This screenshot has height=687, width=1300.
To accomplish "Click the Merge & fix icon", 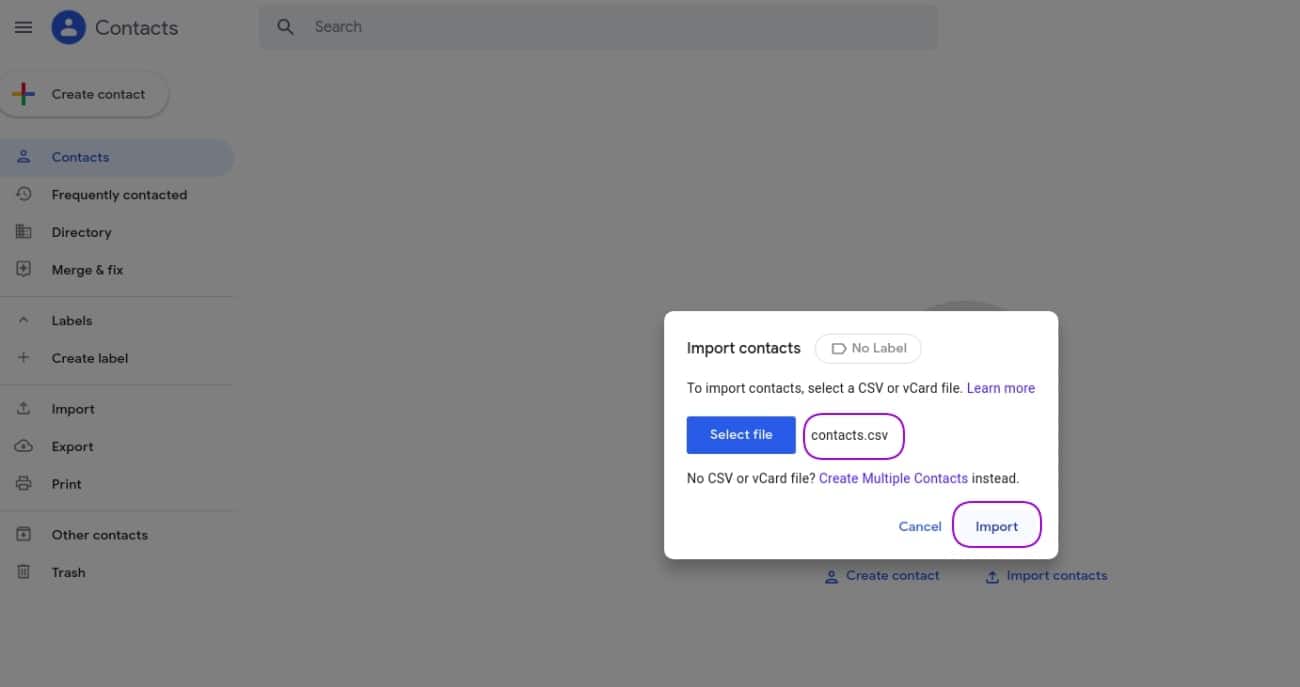I will 23,269.
